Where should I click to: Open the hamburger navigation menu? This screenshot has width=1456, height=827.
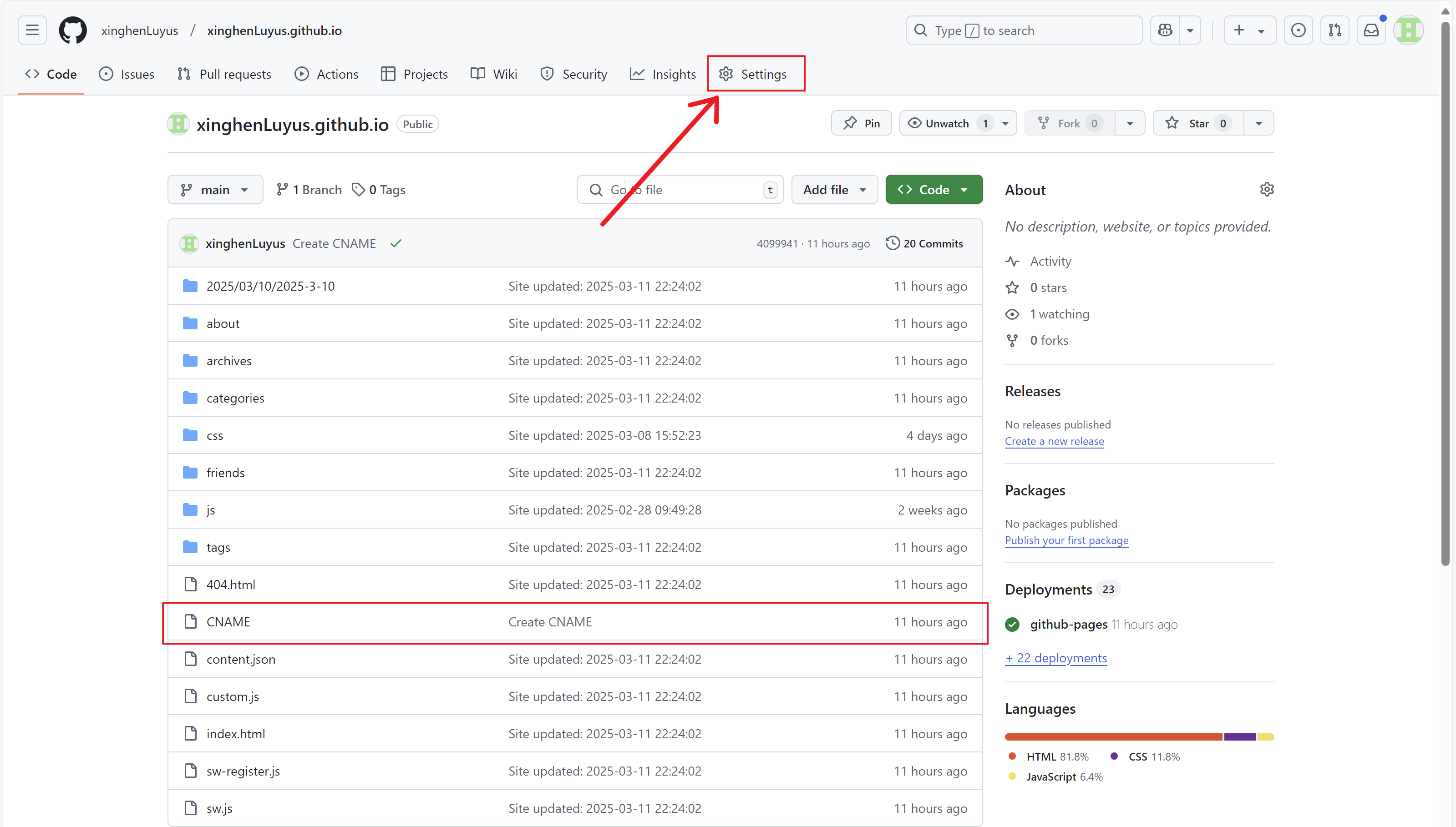32,30
